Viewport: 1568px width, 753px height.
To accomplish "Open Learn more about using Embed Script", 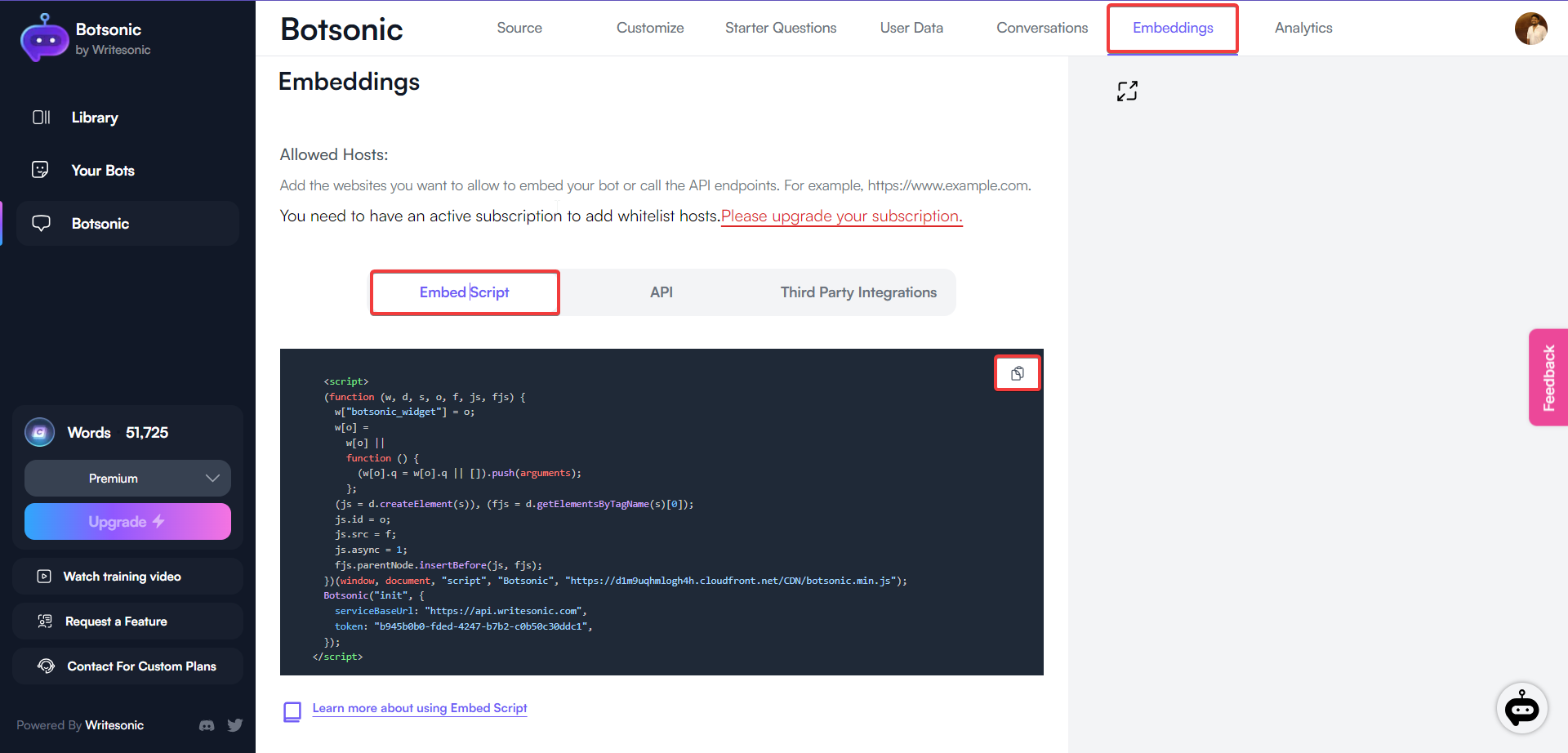I will point(420,708).
